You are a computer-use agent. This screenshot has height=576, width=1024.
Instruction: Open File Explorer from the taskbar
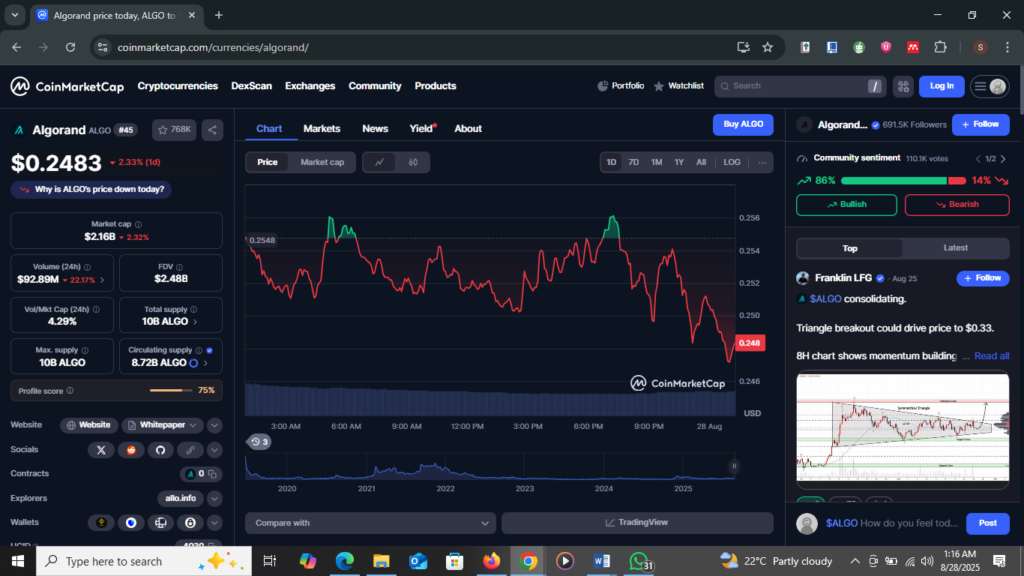(381, 561)
